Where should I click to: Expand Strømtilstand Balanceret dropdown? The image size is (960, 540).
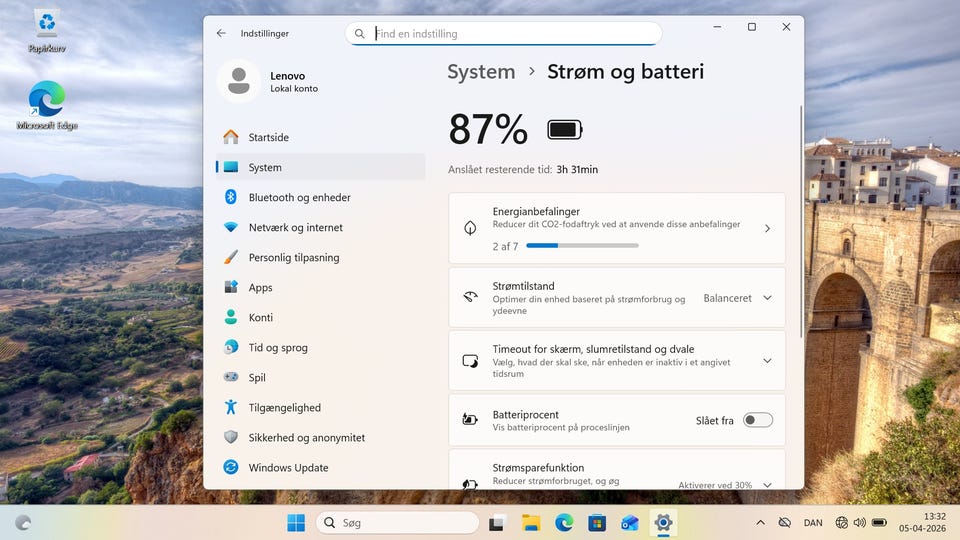[738, 298]
